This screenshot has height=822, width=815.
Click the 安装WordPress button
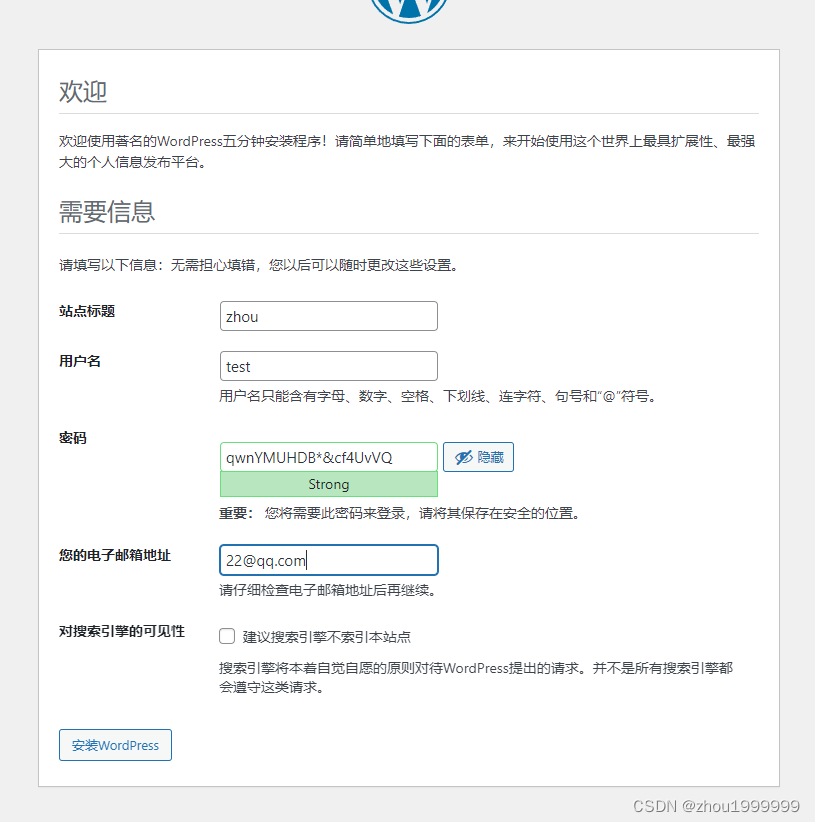(x=115, y=745)
